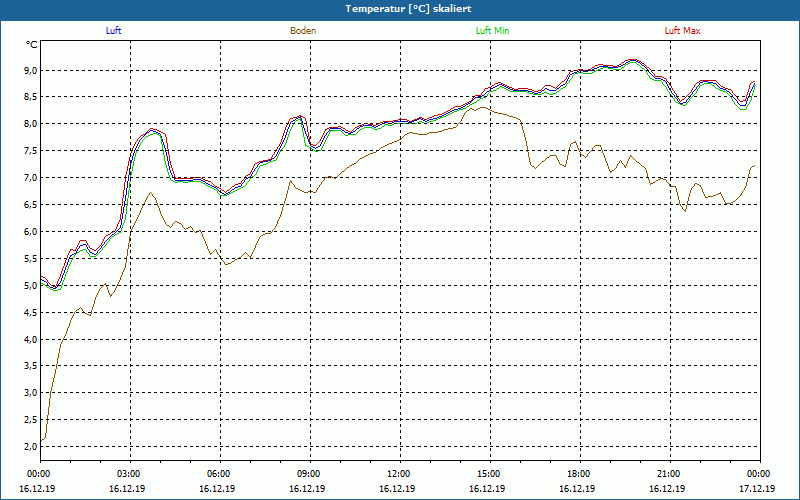Click the 21:00 time axis label

pyautogui.click(x=667, y=474)
